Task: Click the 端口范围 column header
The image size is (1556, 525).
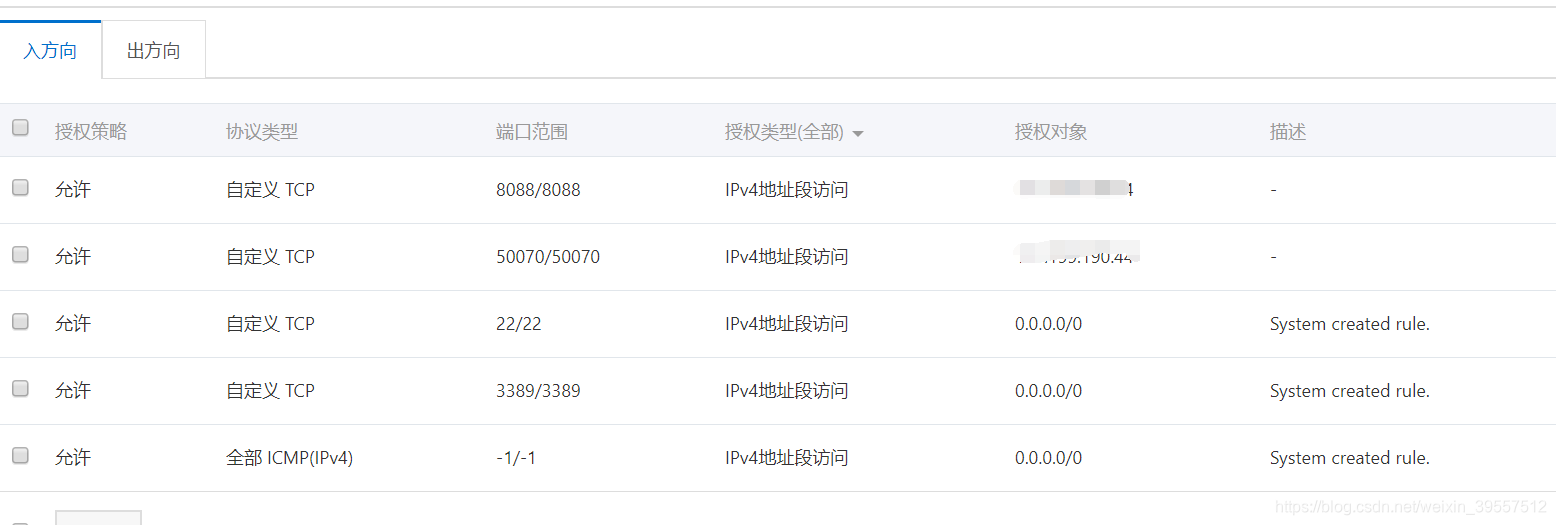Action: (532, 132)
